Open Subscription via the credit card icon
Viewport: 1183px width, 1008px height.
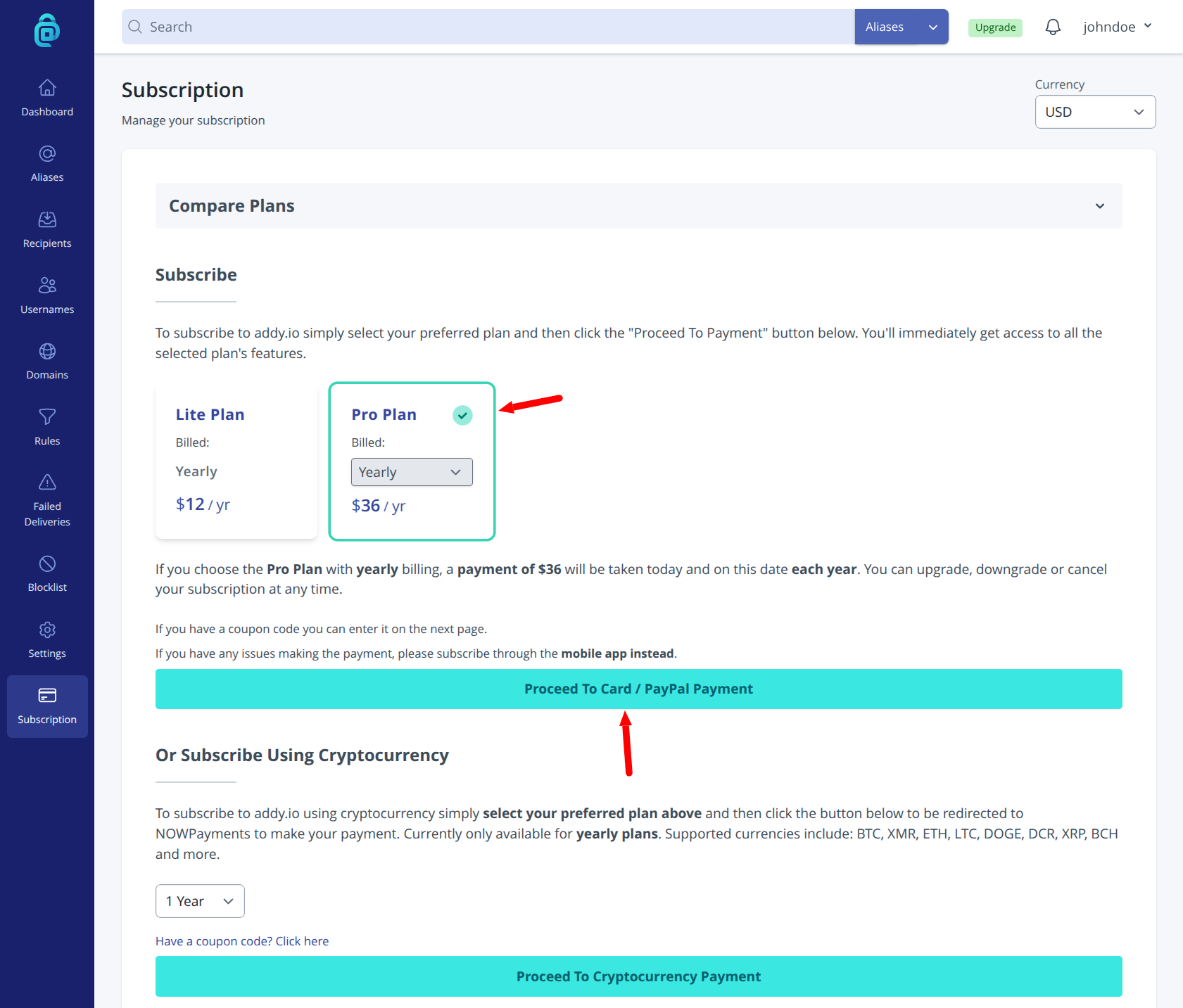[47, 695]
